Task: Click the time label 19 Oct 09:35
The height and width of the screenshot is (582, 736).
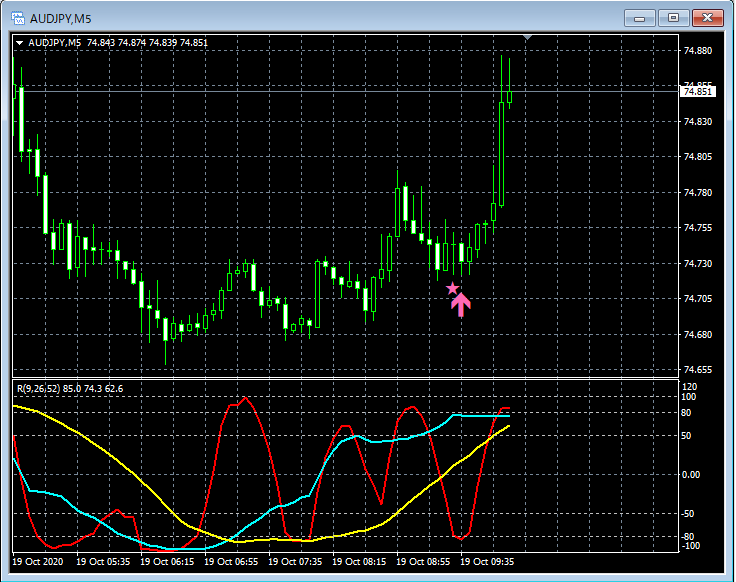Action: [x=487, y=561]
